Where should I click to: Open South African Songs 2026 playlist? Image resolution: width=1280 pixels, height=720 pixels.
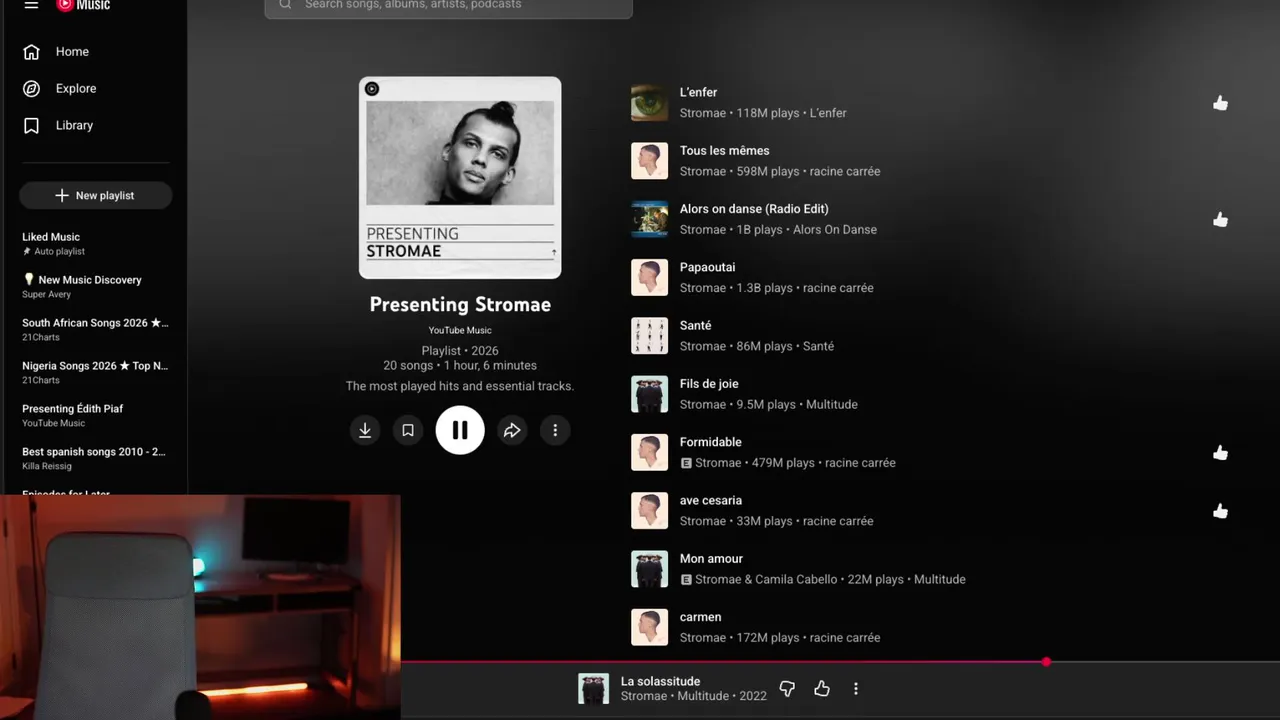95,330
